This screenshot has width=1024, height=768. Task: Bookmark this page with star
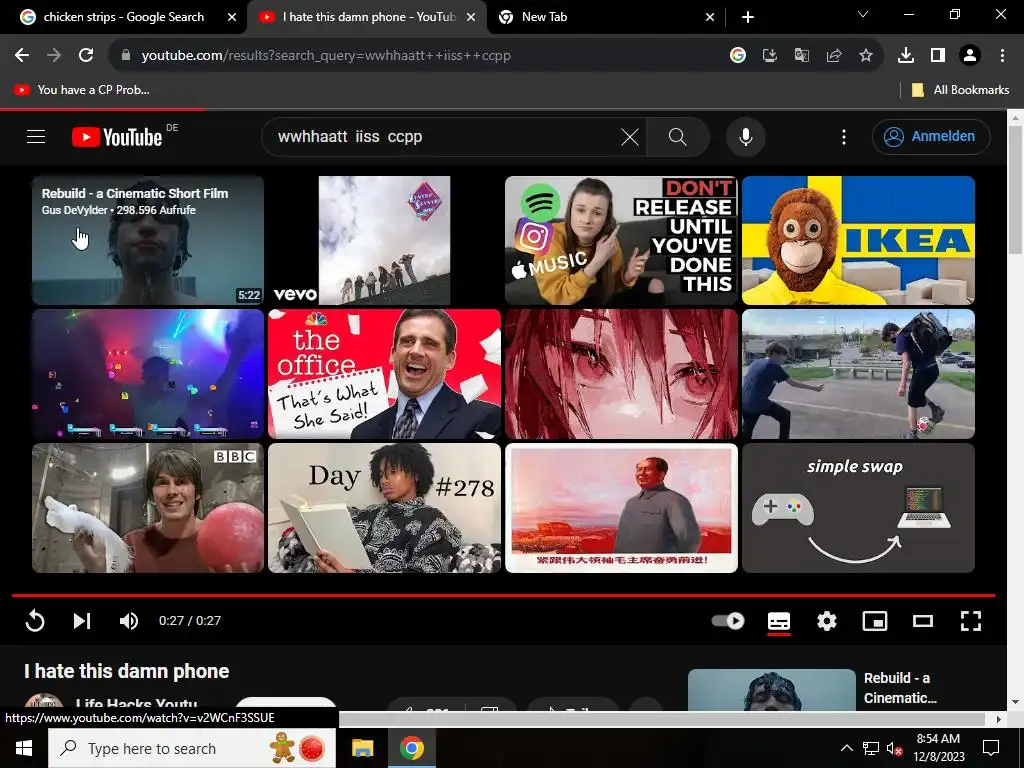tap(866, 56)
